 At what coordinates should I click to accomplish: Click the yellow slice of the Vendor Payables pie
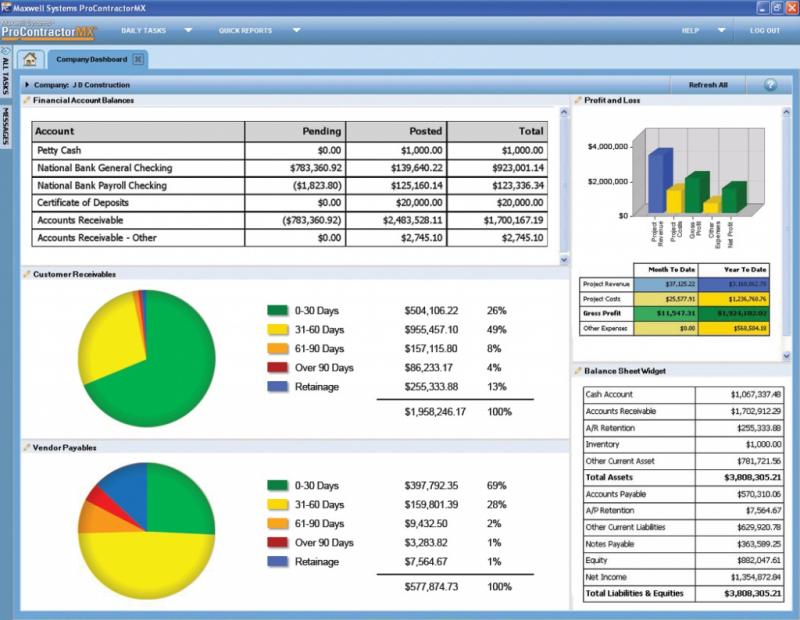click(148, 566)
